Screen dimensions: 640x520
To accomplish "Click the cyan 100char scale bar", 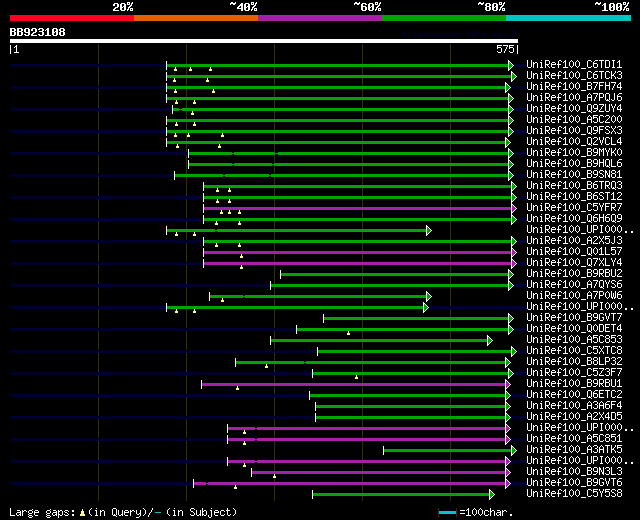I will pyautogui.click(x=447, y=512).
